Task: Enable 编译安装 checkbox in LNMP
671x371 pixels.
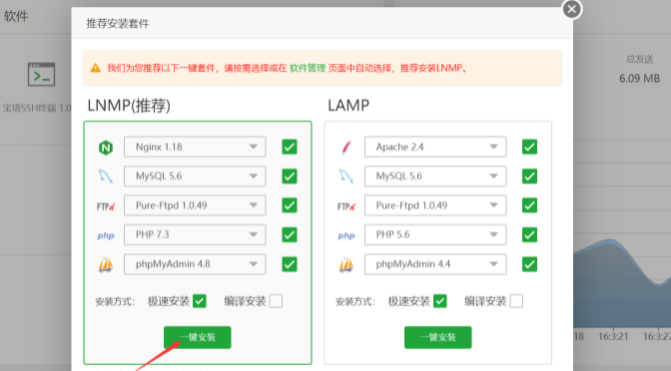Action: coord(276,301)
